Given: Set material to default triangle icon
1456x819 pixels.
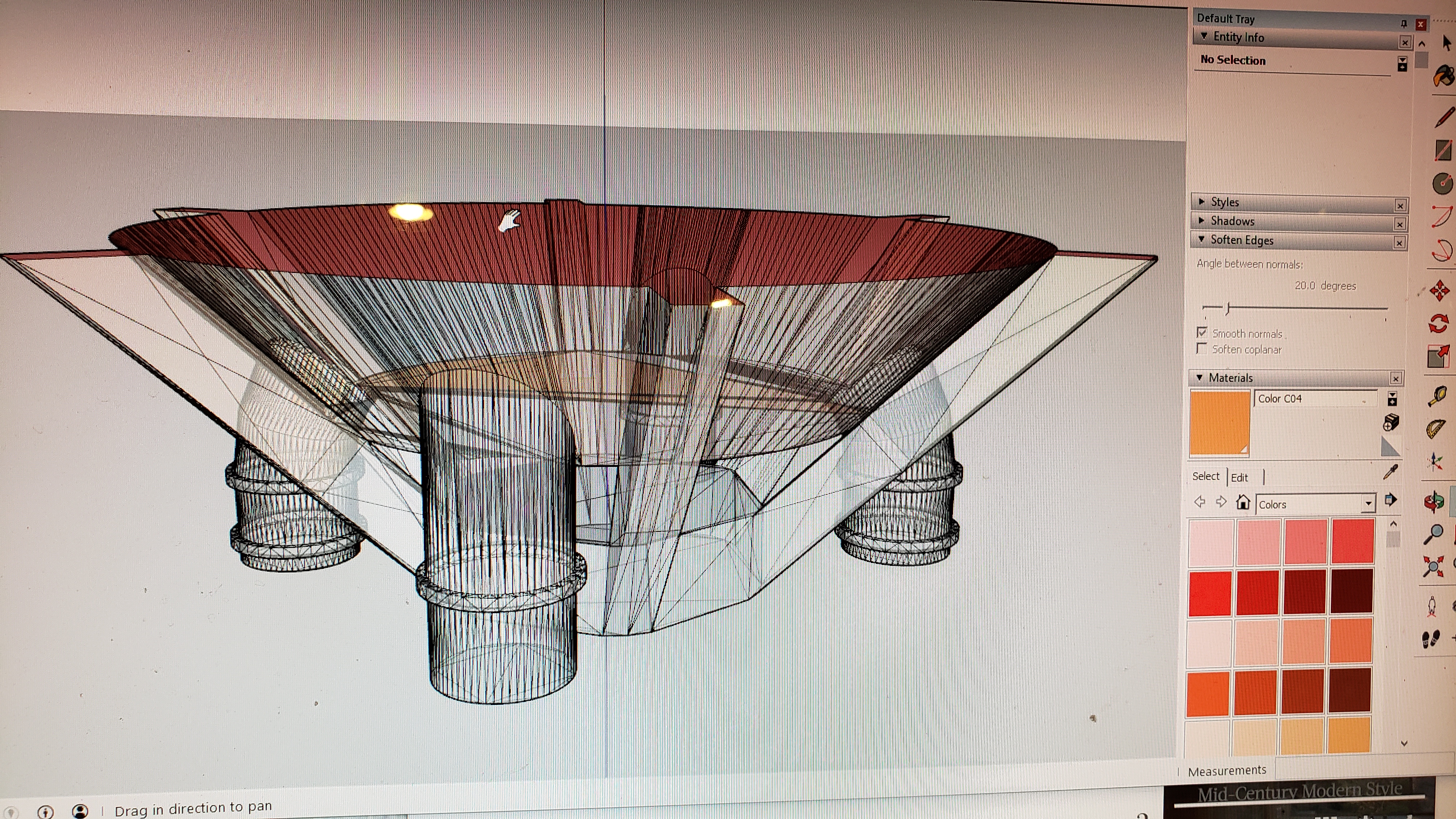Looking at the screenshot, I should (x=1390, y=446).
